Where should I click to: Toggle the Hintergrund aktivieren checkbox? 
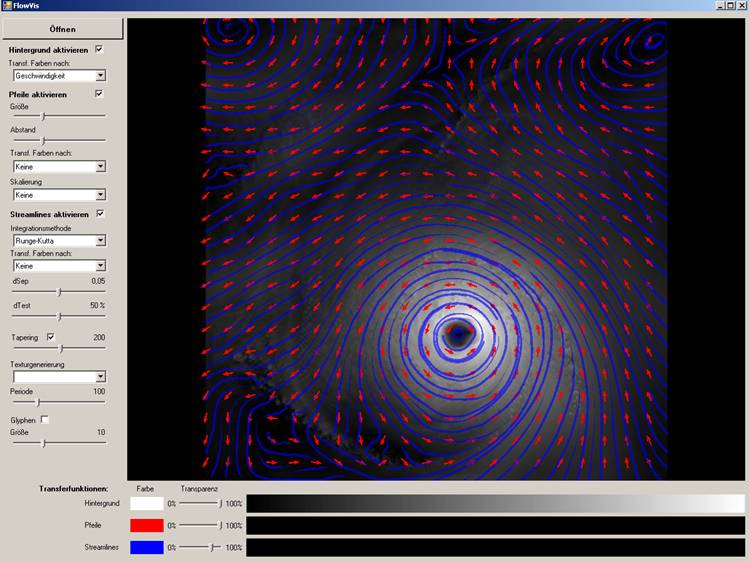point(99,49)
